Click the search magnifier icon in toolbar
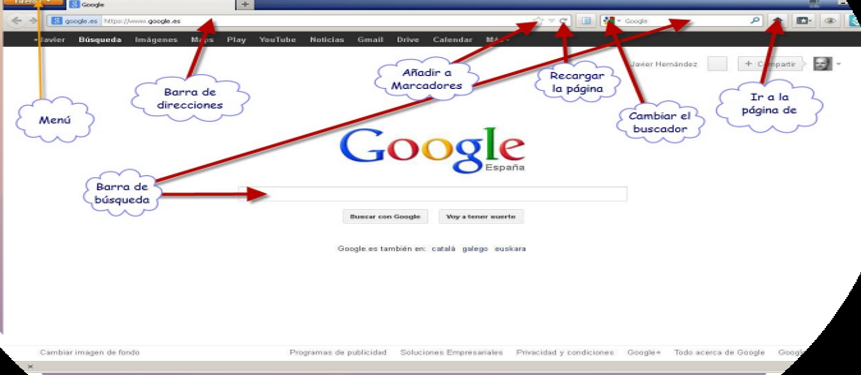 [756, 21]
